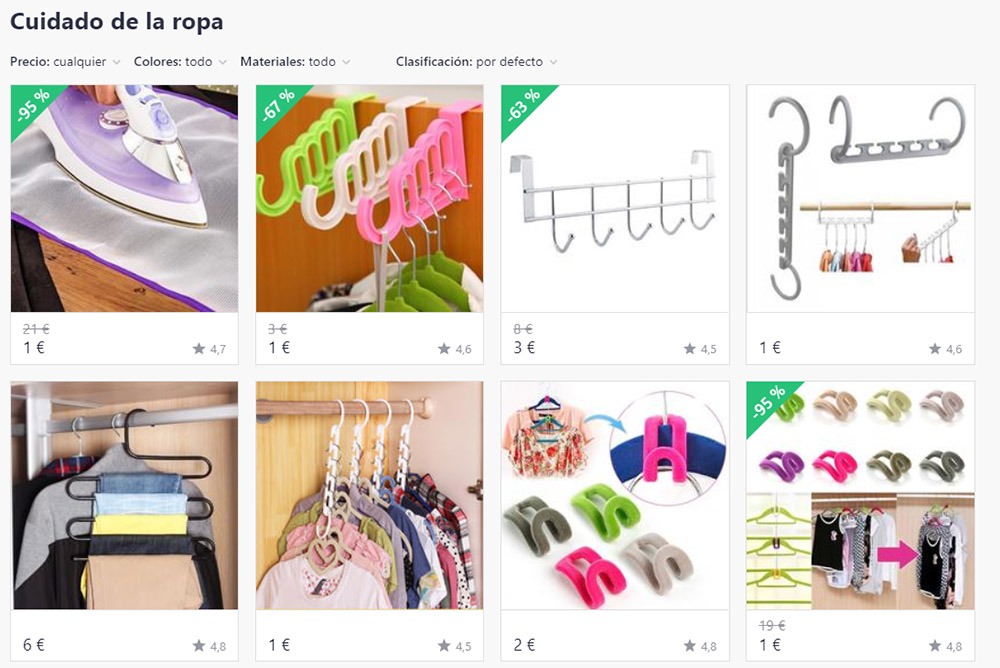Open the black S-shaped trouser hanger product
This screenshot has width=1000, height=668.
tap(124, 496)
